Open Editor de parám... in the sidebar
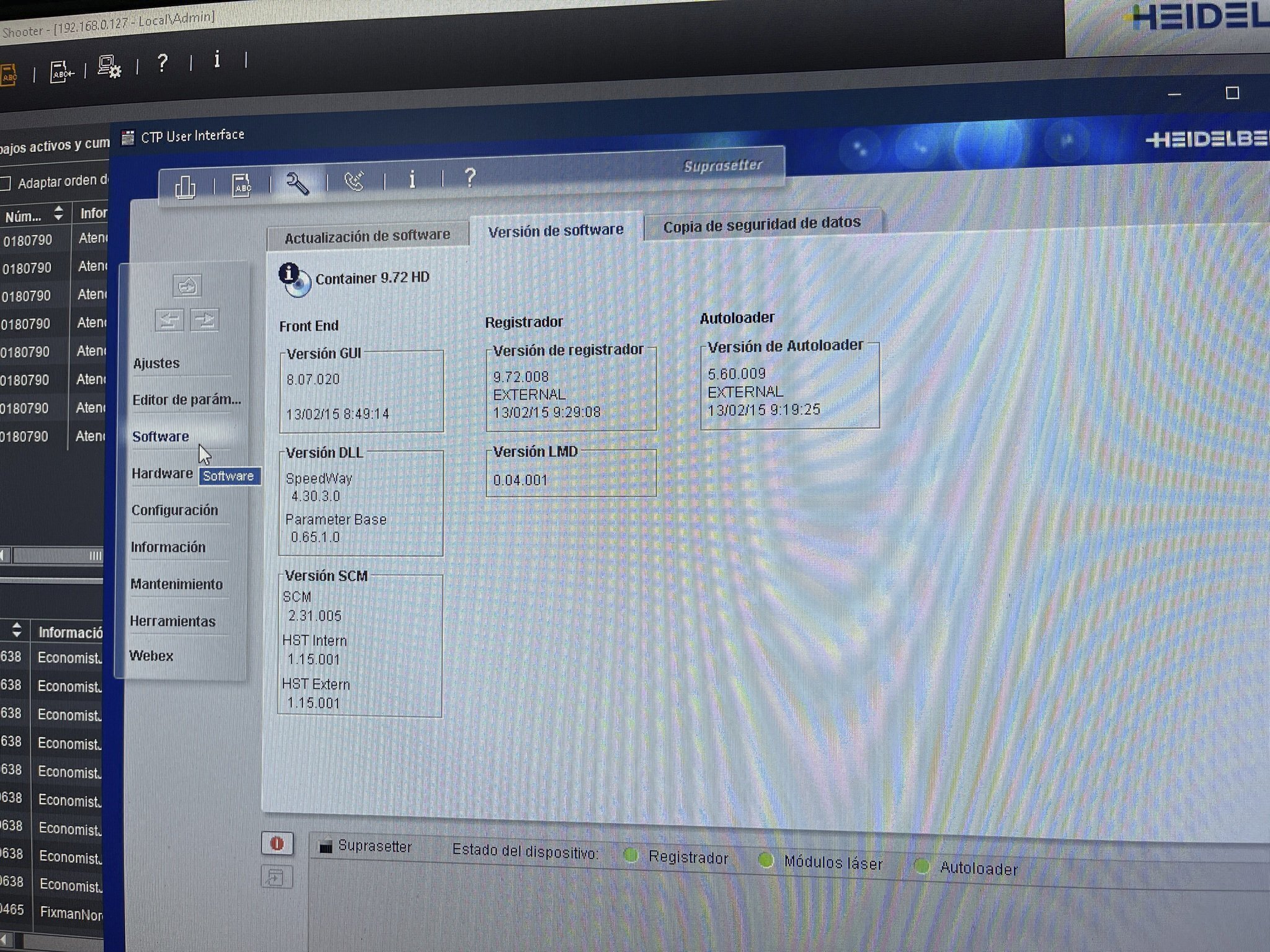 pos(187,400)
